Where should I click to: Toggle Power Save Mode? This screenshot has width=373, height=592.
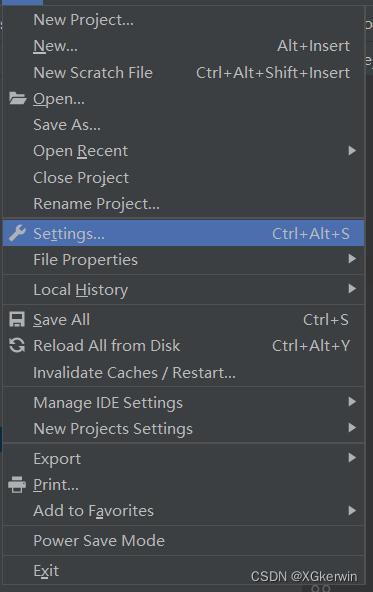pyautogui.click(x=183, y=541)
